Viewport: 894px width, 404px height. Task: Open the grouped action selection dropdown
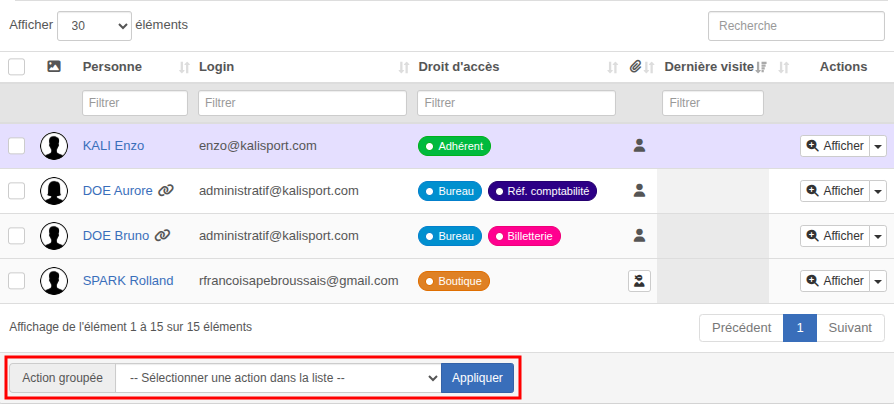click(278, 378)
